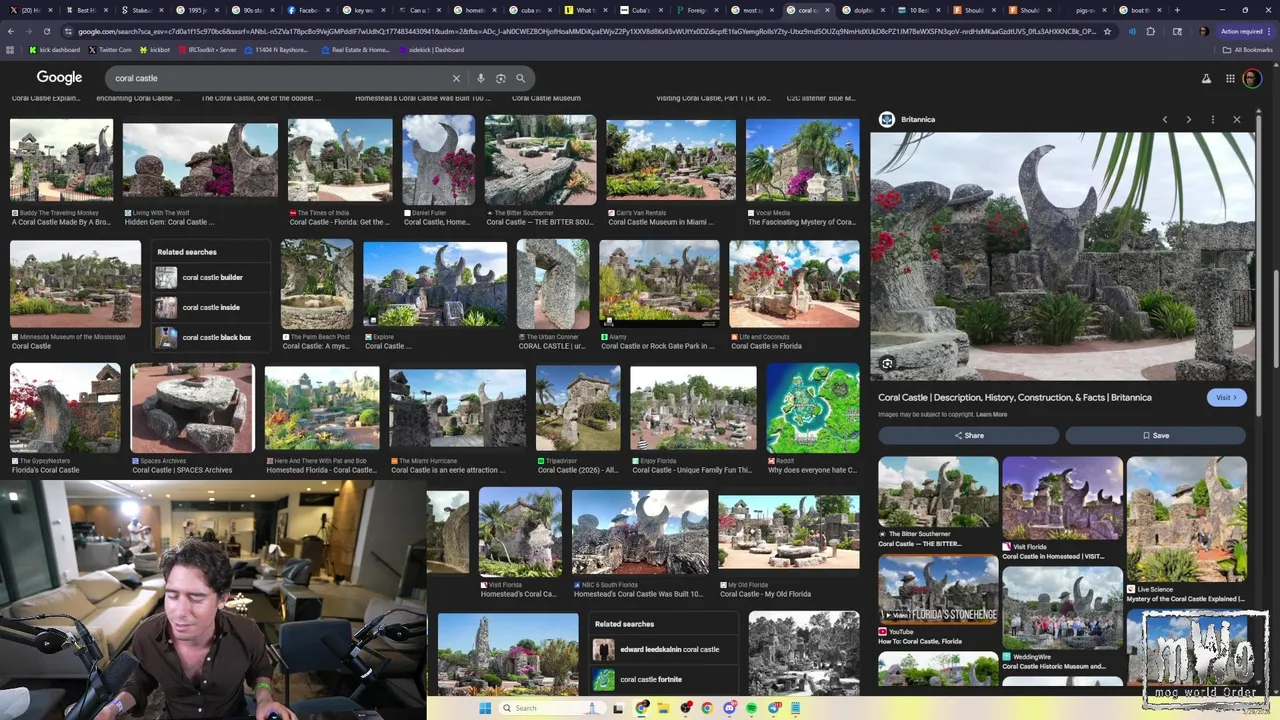Select related search coral castle inside
The height and width of the screenshot is (720, 1280).
211,308
